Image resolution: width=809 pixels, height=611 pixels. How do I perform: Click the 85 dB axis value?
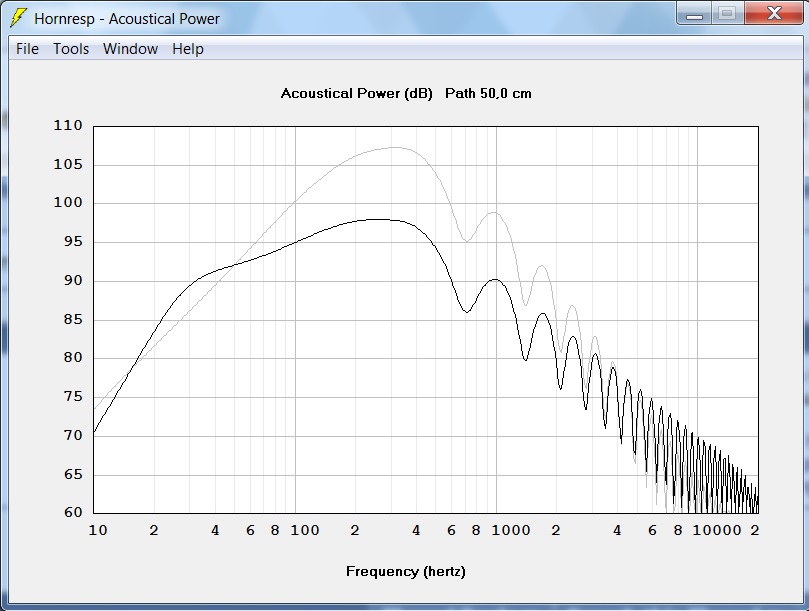click(73, 319)
